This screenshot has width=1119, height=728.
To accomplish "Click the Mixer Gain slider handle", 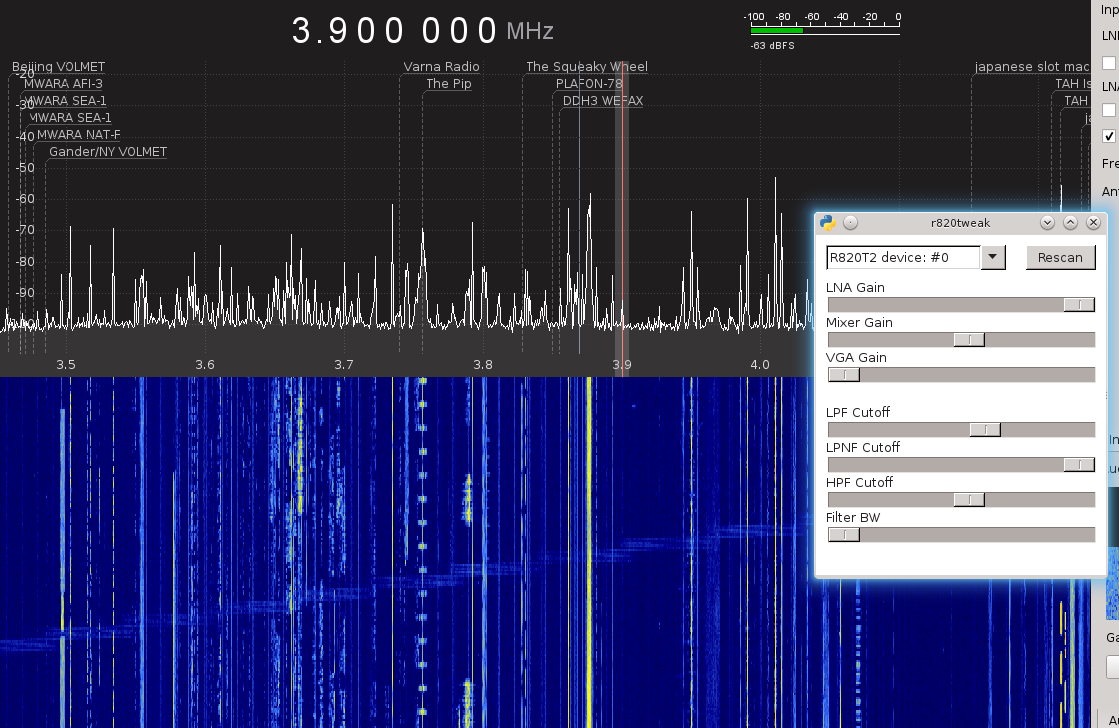I will [x=968, y=340].
